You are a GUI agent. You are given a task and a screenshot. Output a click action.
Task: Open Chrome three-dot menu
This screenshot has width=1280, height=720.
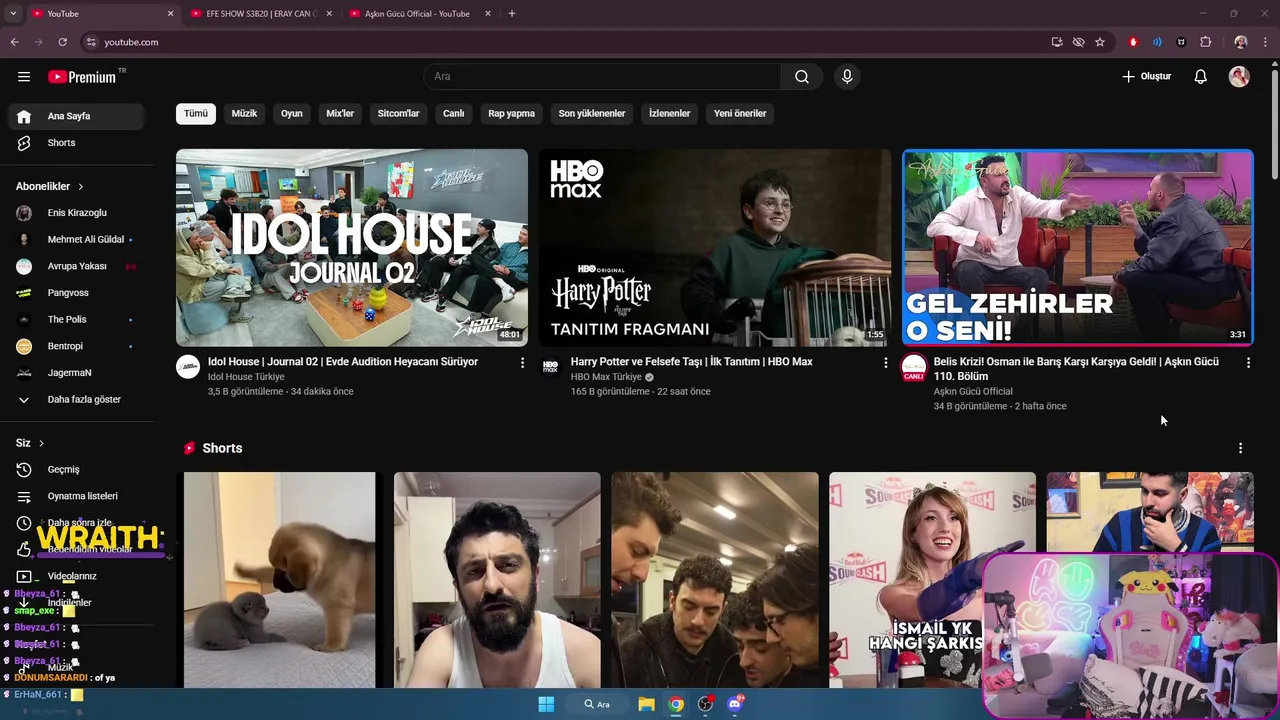(x=1266, y=42)
